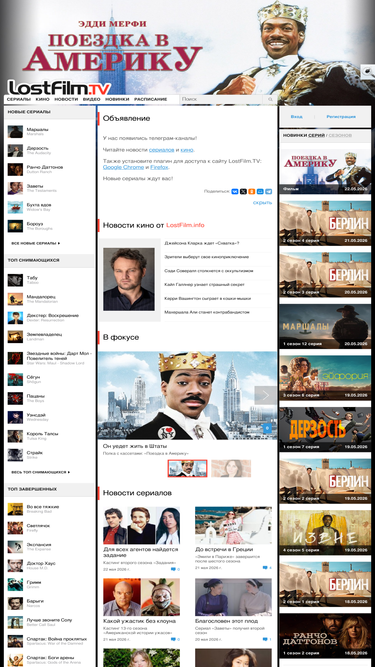Hide announcement via скрыть link
The image size is (375, 667).
coord(262,202)
